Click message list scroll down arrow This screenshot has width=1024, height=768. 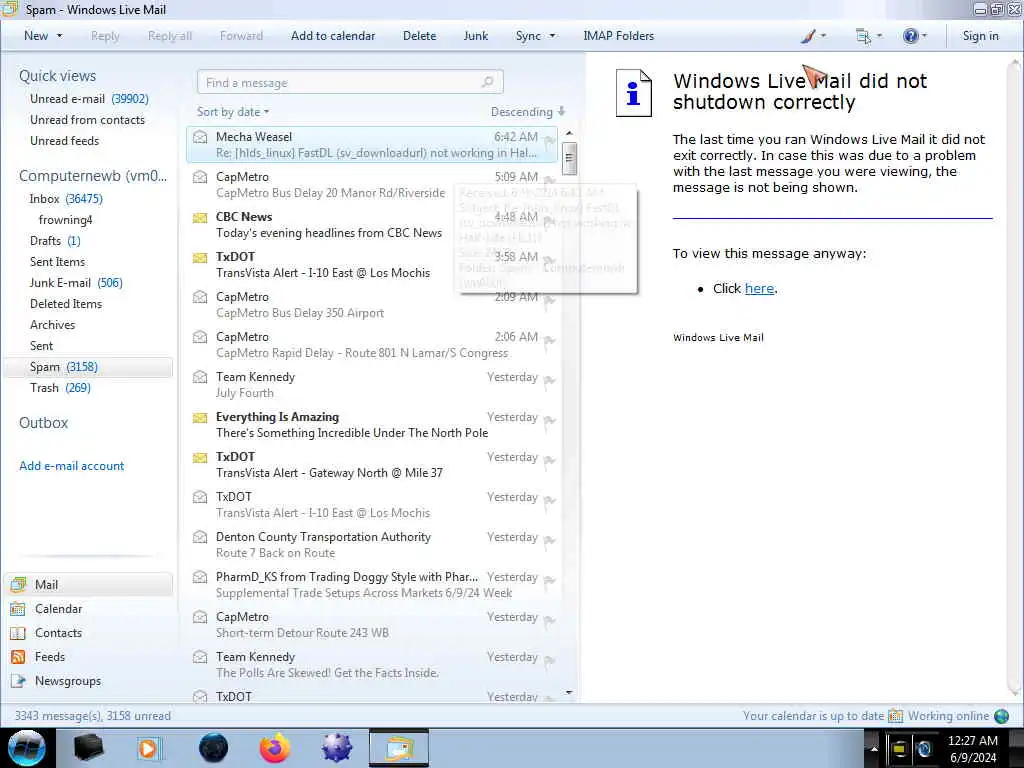(x=569, y=692)
